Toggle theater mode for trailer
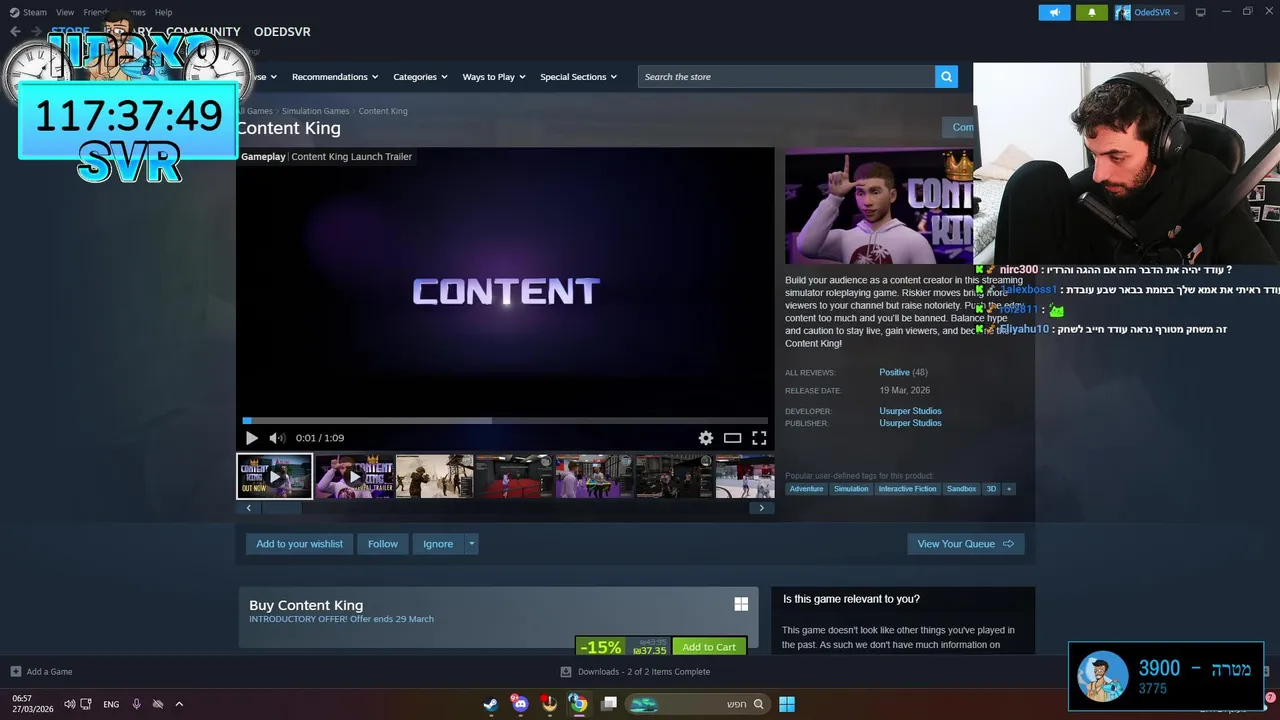1280x720 pixels. pos(733,438)
